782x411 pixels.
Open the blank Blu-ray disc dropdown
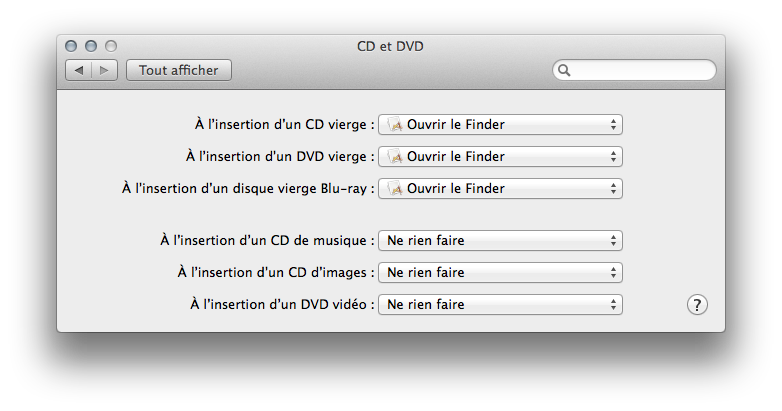pyautogui.click(x=500, y=189)
